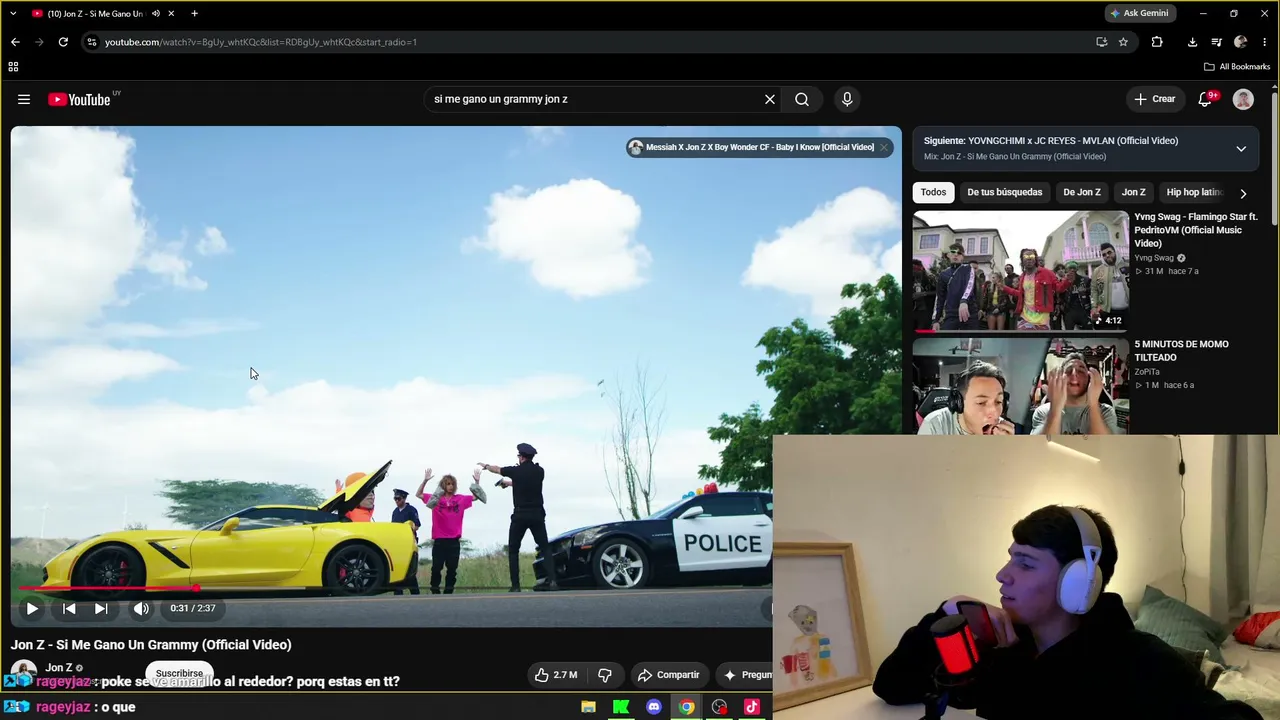1280x720 pixels.
Task: Dislike the video with thumbs-down button
Action: click(x=605, y=675)
